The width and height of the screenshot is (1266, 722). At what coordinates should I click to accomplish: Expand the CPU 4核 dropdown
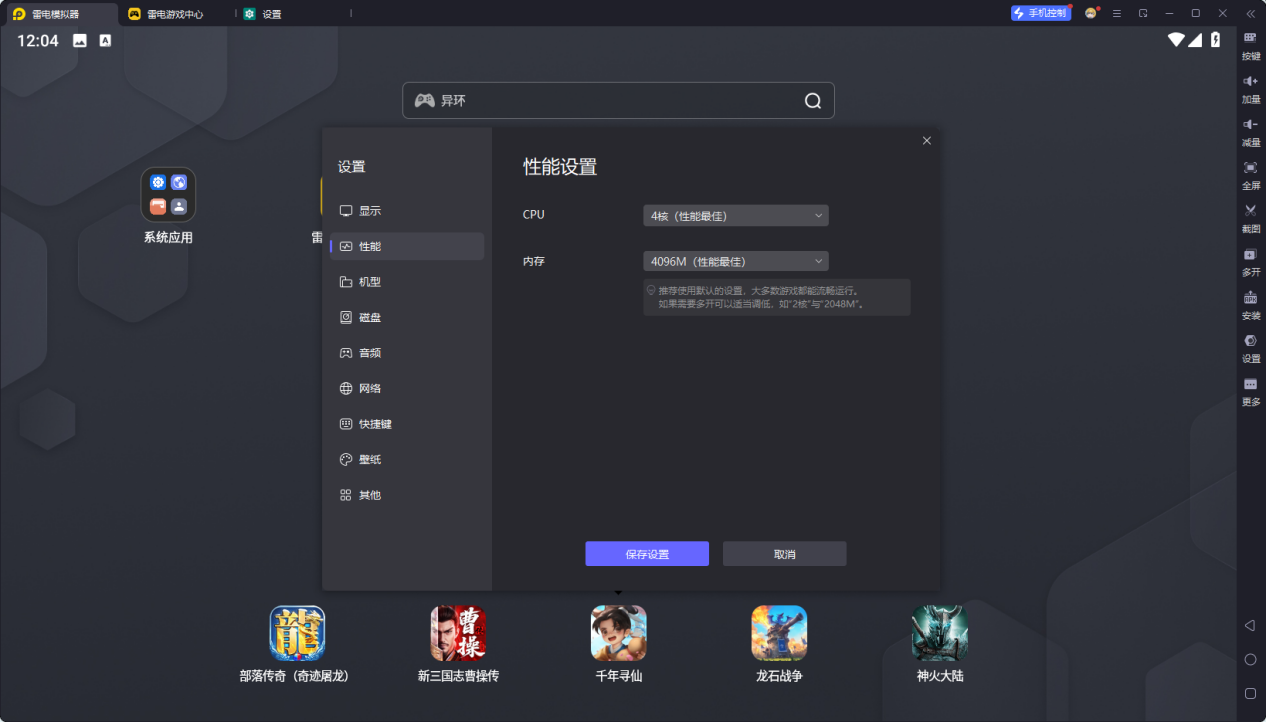[736, 215]
